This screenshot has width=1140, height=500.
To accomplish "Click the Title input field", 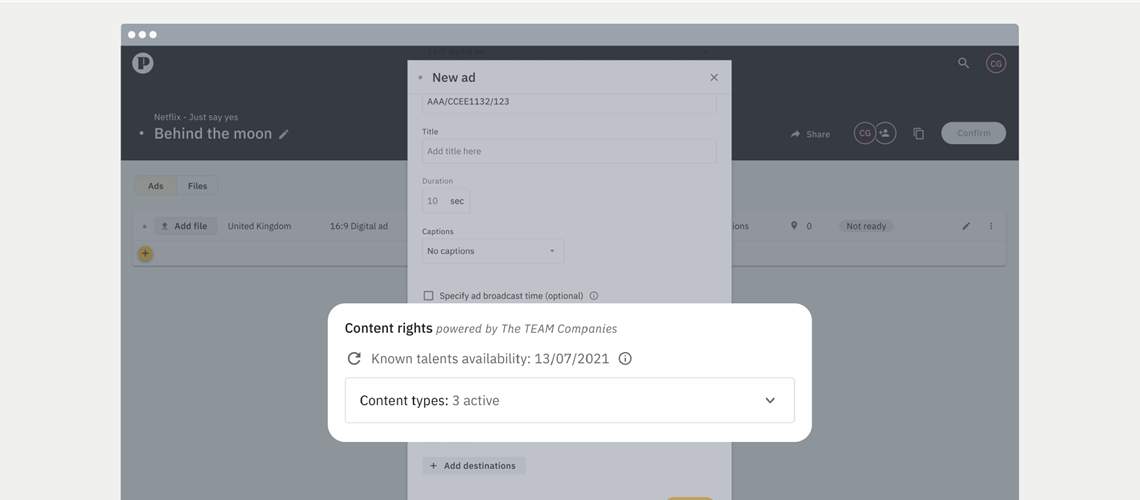I will tap(569, 151).
